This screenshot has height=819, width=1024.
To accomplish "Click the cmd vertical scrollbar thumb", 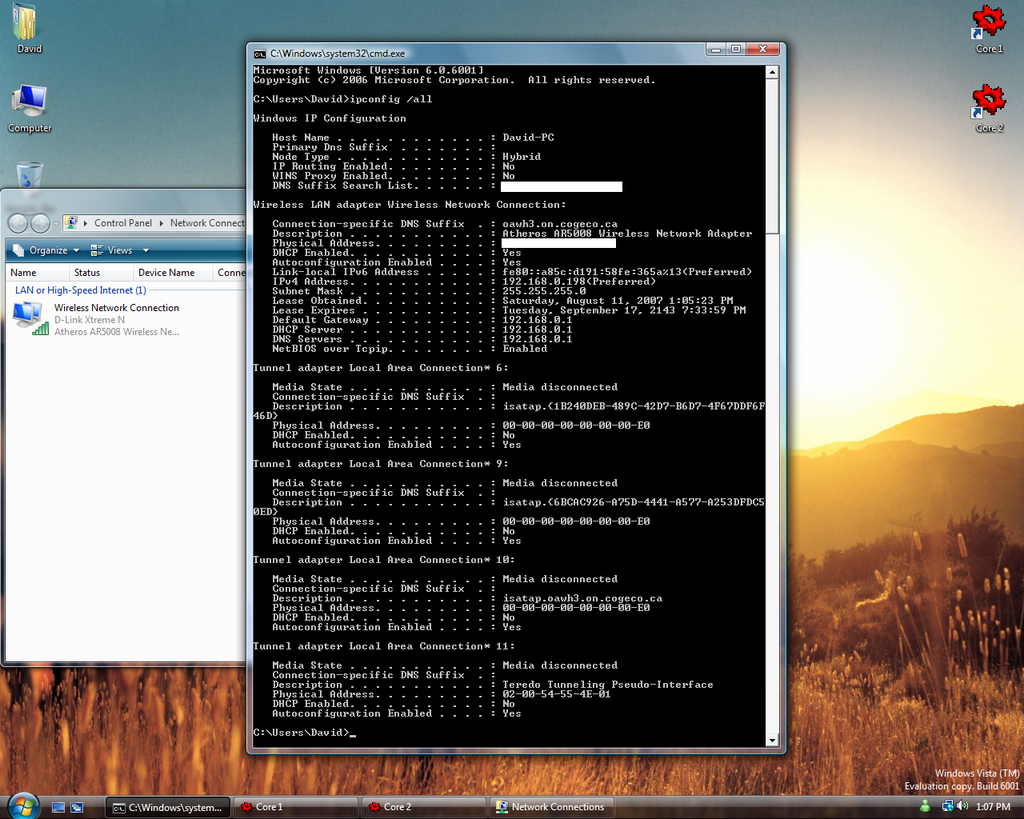I will tap(772, 157).
